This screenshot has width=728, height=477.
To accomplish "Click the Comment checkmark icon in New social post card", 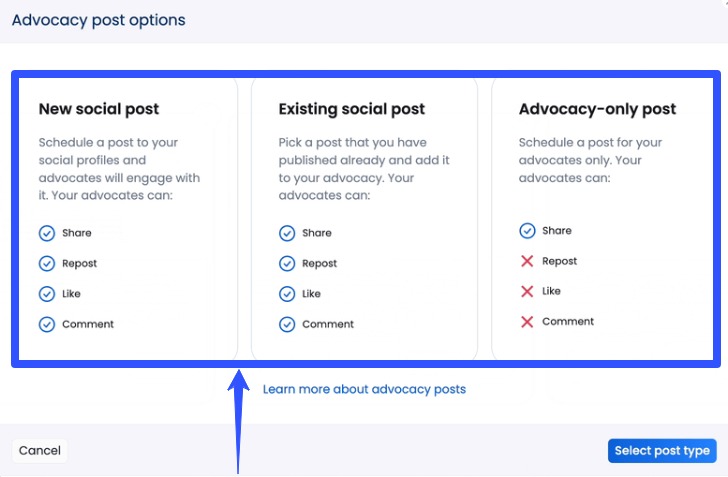I will point(47,324).
